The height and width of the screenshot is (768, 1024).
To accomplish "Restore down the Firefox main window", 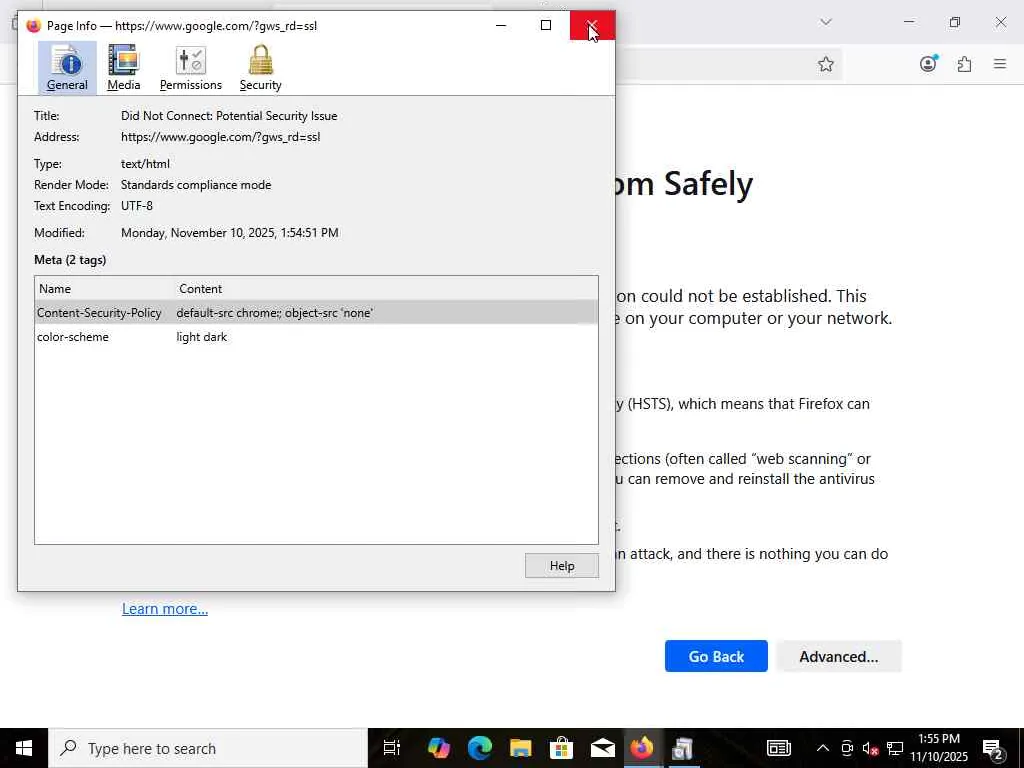I will 955,22.
